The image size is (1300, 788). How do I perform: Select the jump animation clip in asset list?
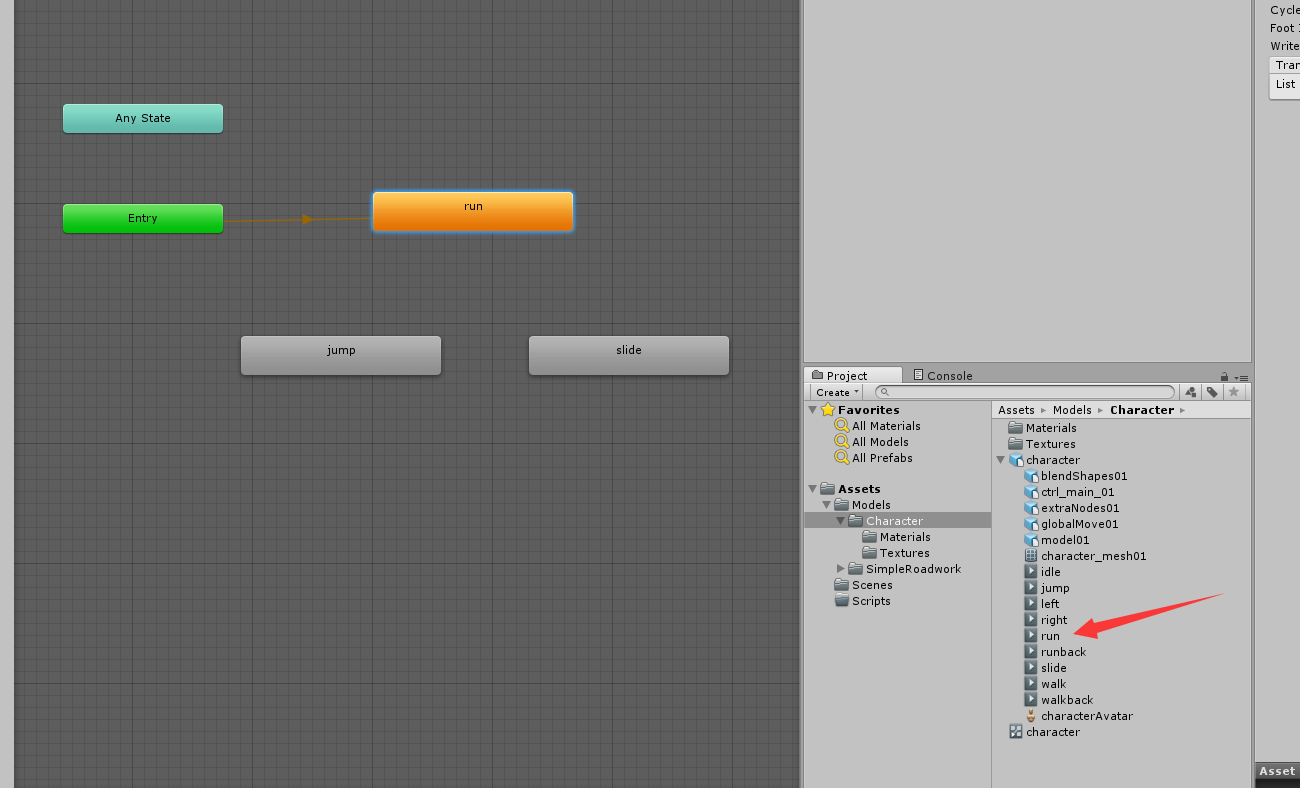1047,588
